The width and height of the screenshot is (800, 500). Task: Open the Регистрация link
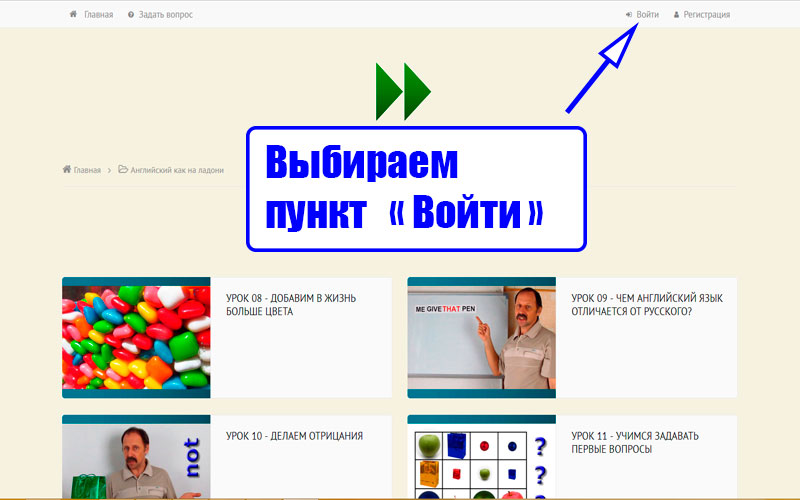pyautogui.click(x=707, y=15)
